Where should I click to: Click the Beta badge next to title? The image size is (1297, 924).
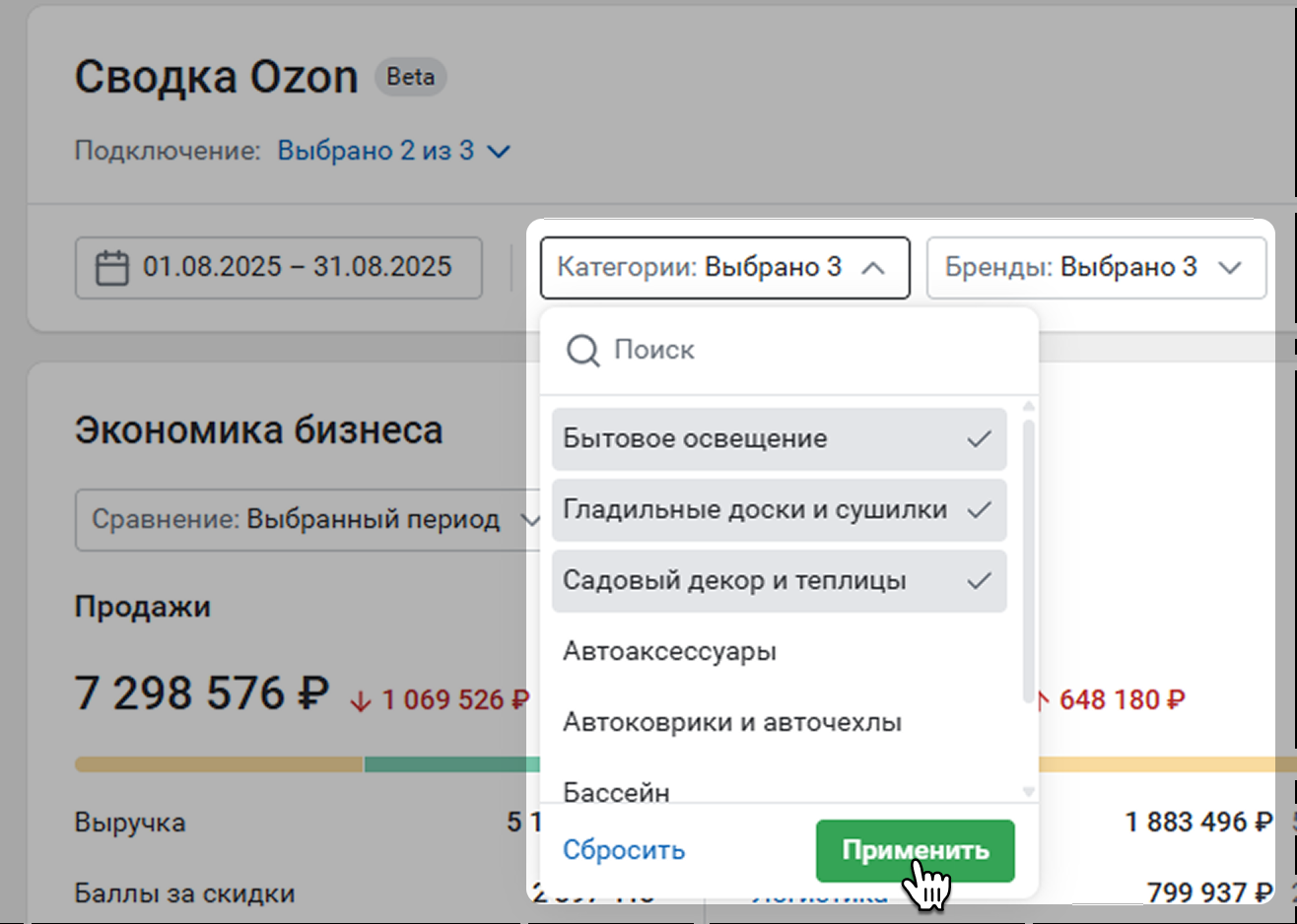(410, 77)
